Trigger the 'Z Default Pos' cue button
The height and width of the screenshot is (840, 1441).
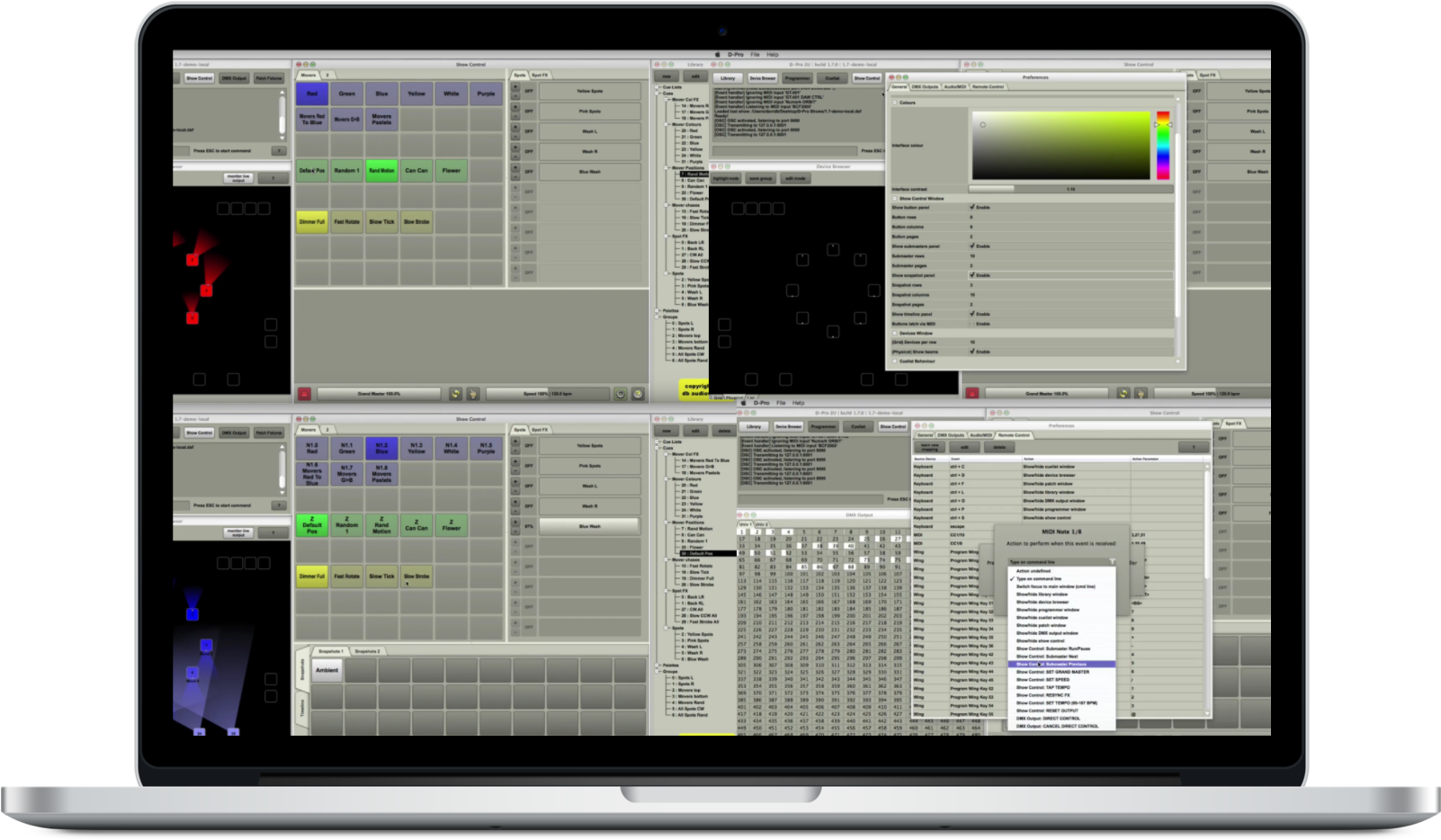tap(312, 525)
